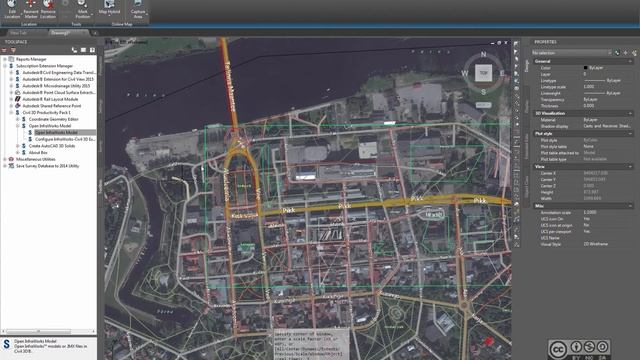This screenshot has height=360, width=640.
Task: Expand the Create AutoCAD 3D Solids node
Action: [18, 146]
